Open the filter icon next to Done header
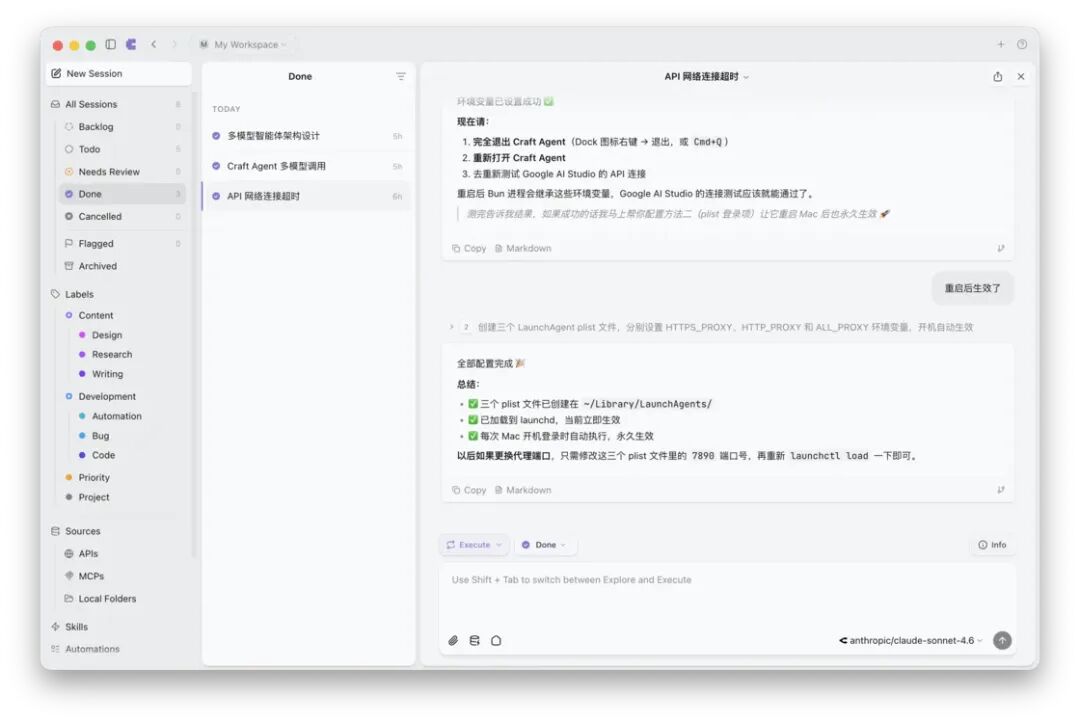The image size is (1080, 723). pyautogui.click(x=400, y=76)
